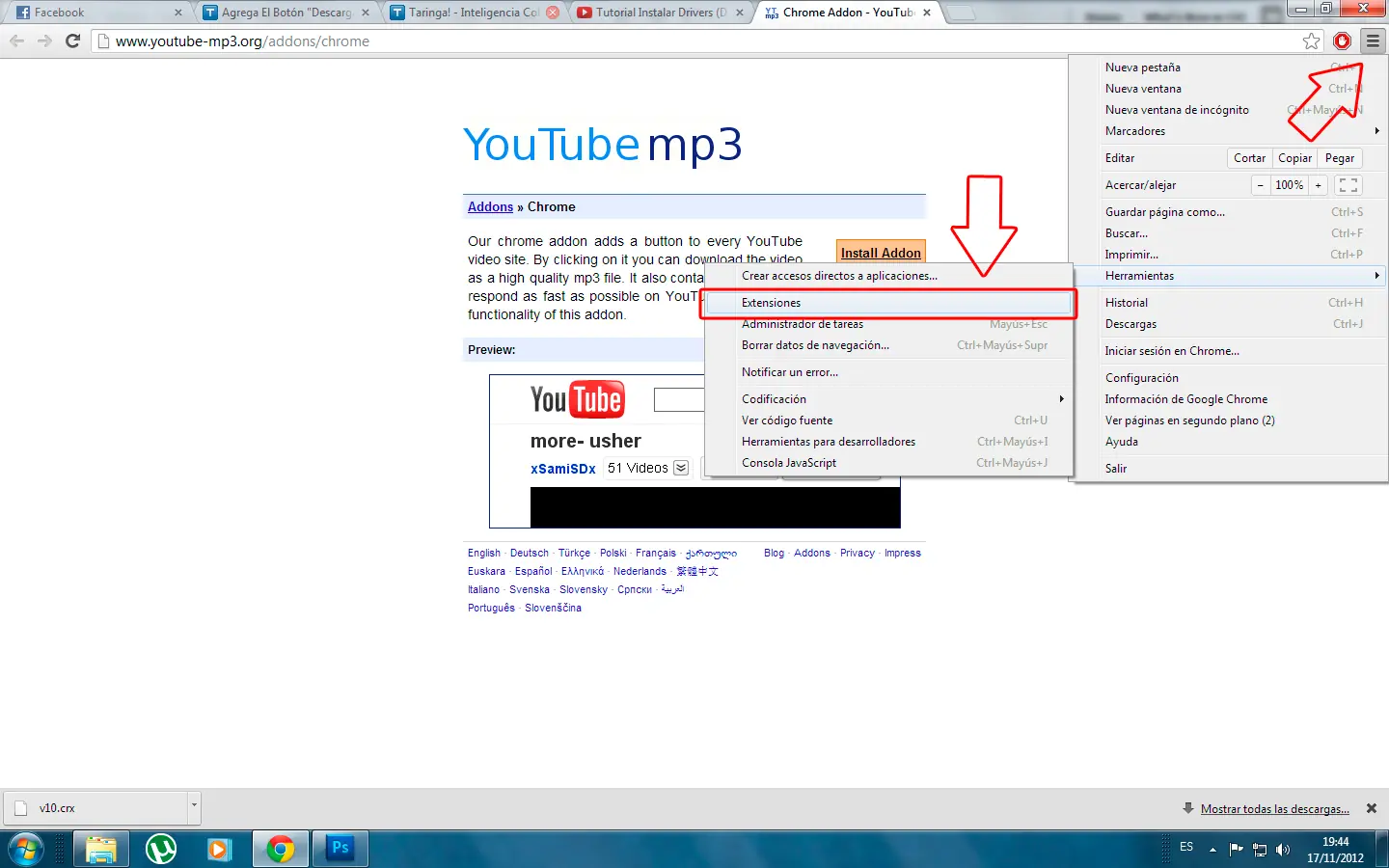The height and width of the screenshot is (868, 1389).
Task: Click the YouTube search box in preview
Action: click(679, 399)
